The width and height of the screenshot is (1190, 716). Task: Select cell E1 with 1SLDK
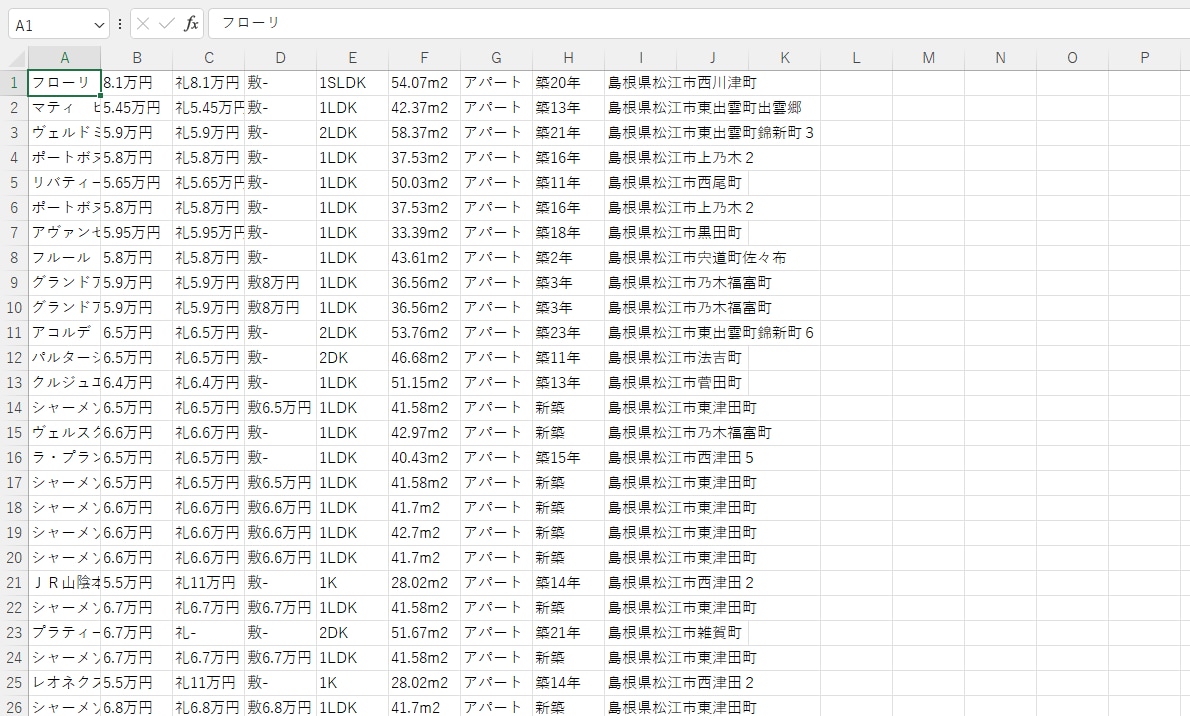tap(352, 83)
